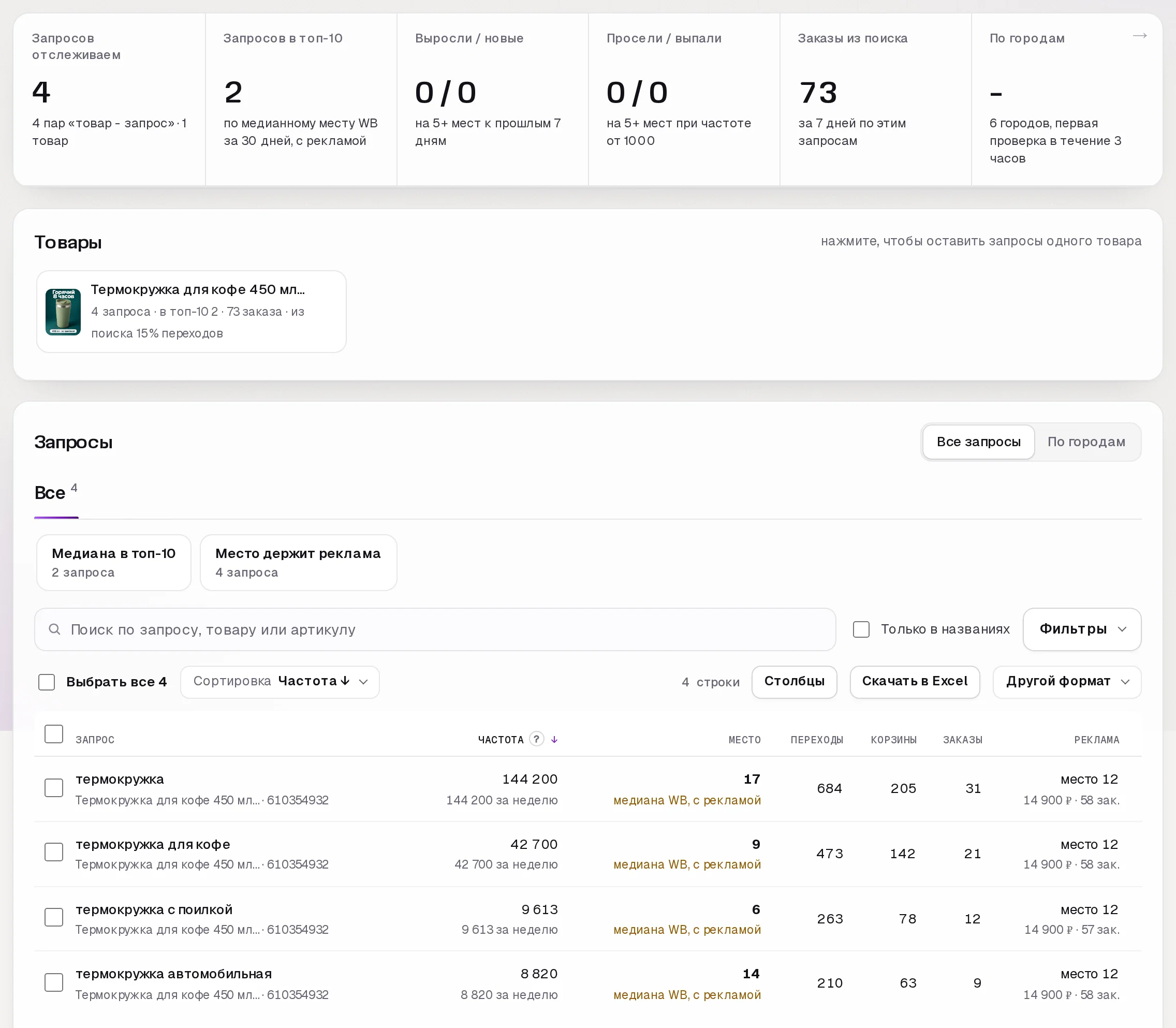This screenshot has height=1028, width=1176.
Task: Click the ЗАПРОС column header
Action: [95, 740]
